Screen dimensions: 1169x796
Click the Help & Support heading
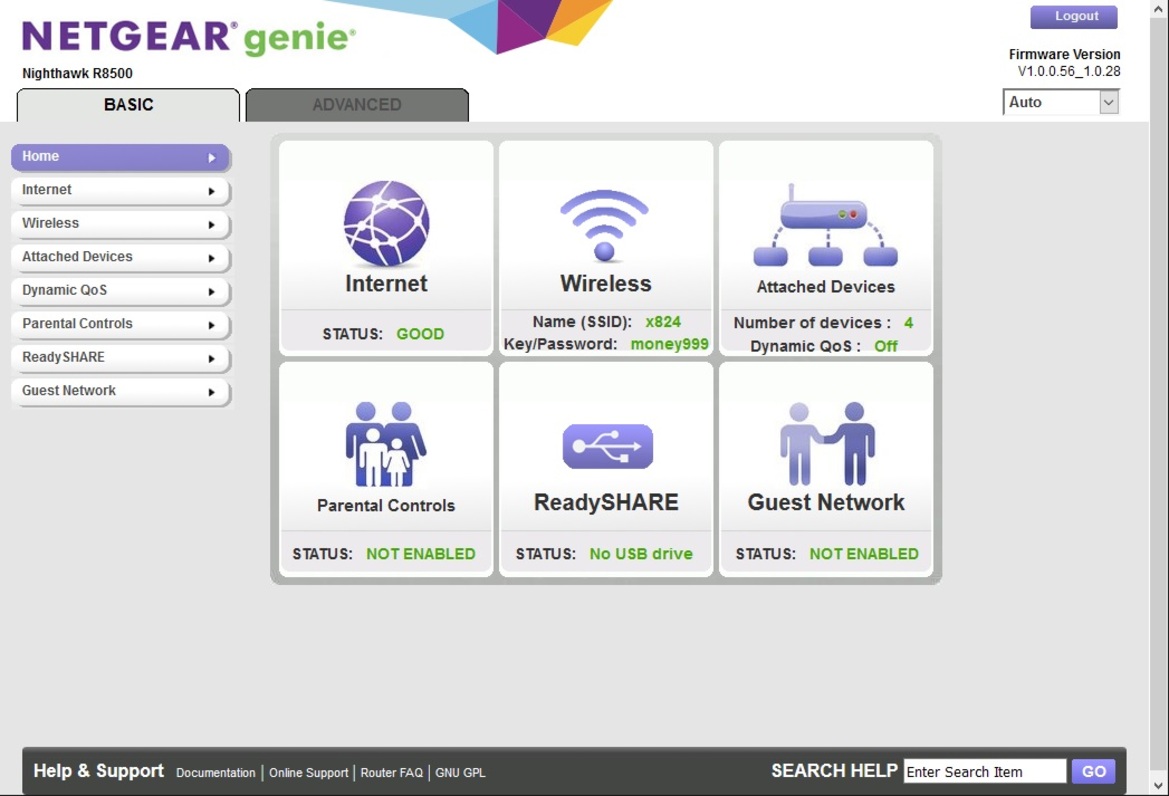98,771
